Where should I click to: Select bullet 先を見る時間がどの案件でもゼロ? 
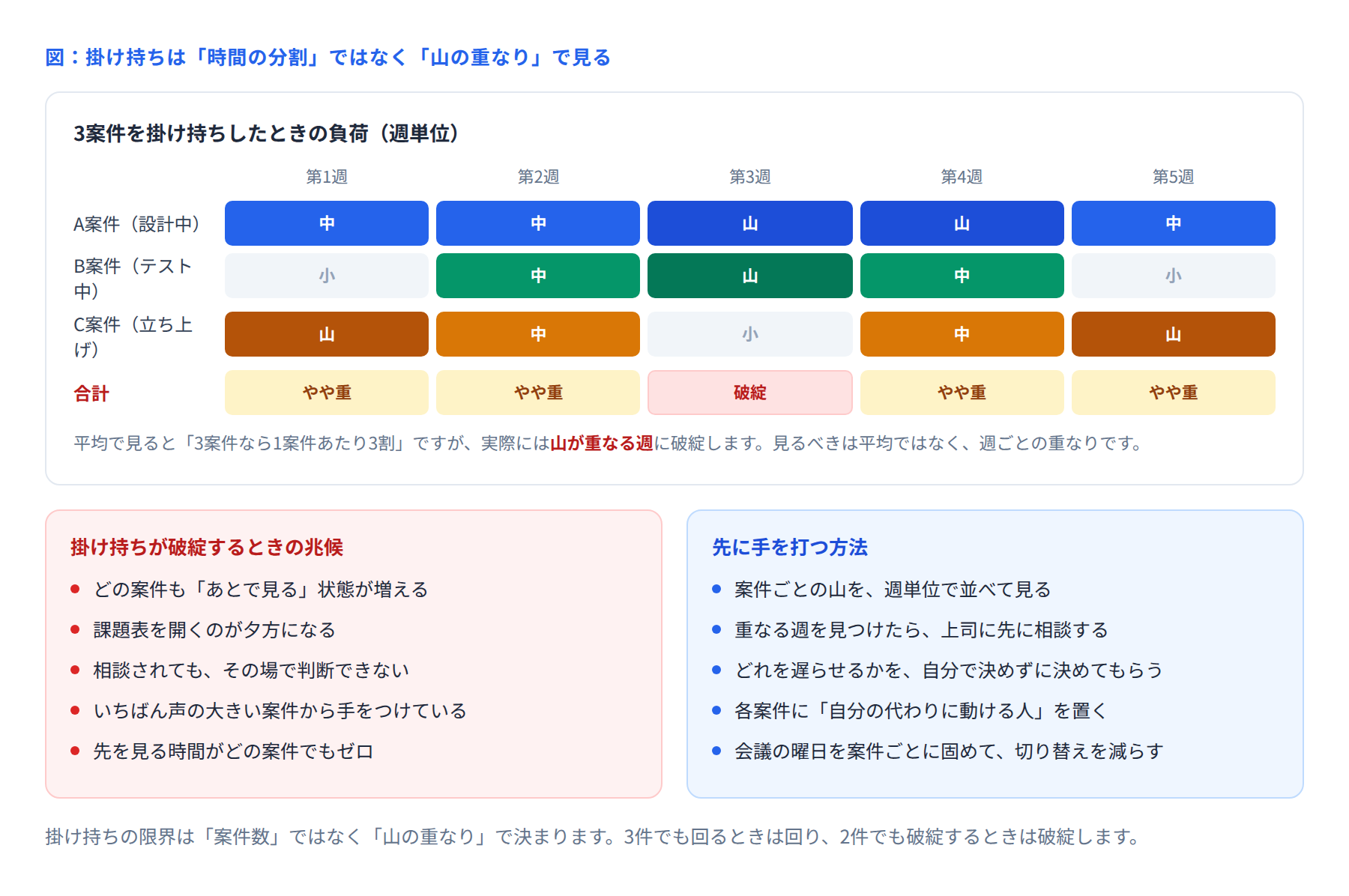click(233, 751)
